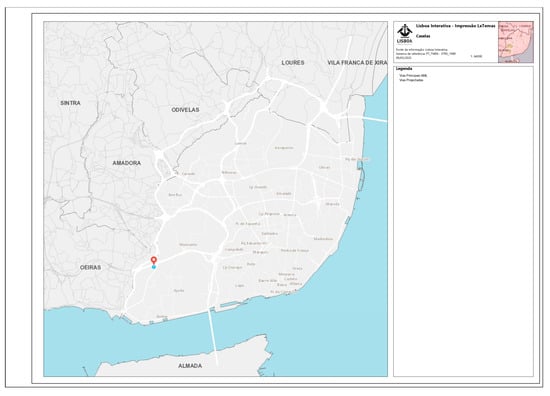This screenshot has height=396, width=550.
Task: Click the Lisboa ship logo
Action: [x=404, y=34]
